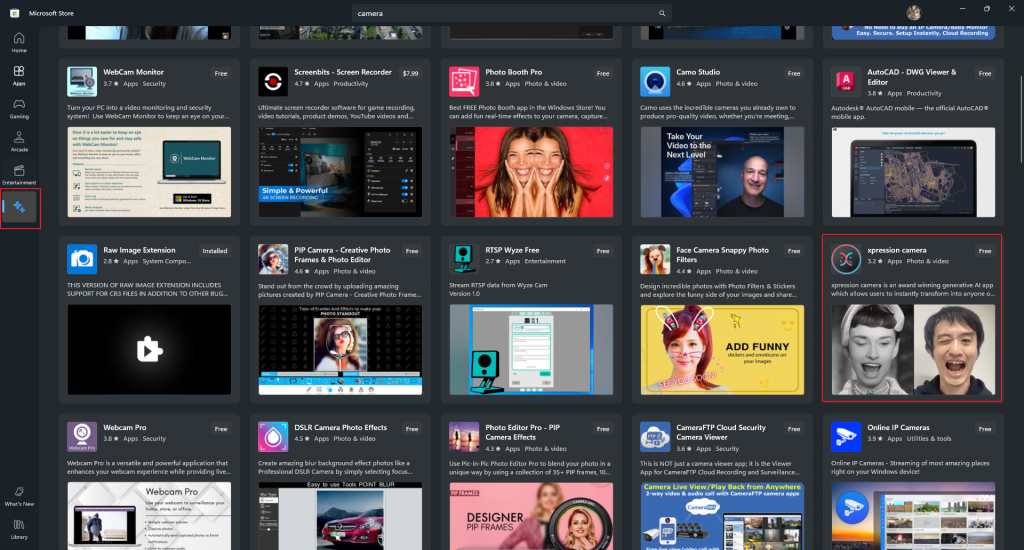Click the search magnifier icon
Screen dimensions: 1024x550
[662, 13]
